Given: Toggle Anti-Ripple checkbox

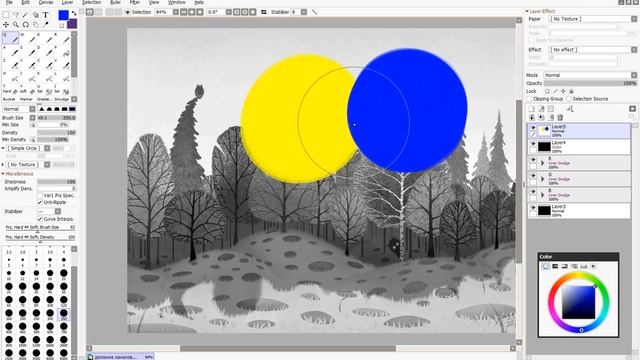Looking at the screenshot, I should [40, 202].
